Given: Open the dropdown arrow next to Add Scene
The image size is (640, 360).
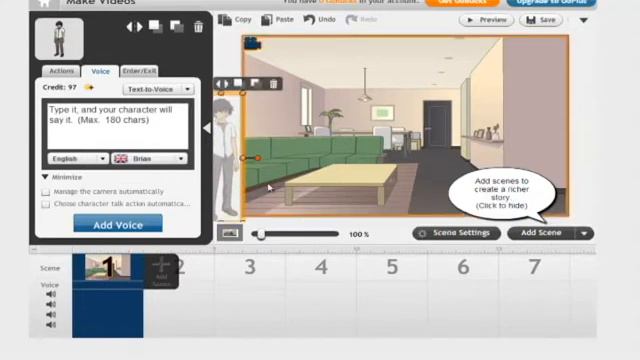Looking at the screenshot, I should point(584,233).
